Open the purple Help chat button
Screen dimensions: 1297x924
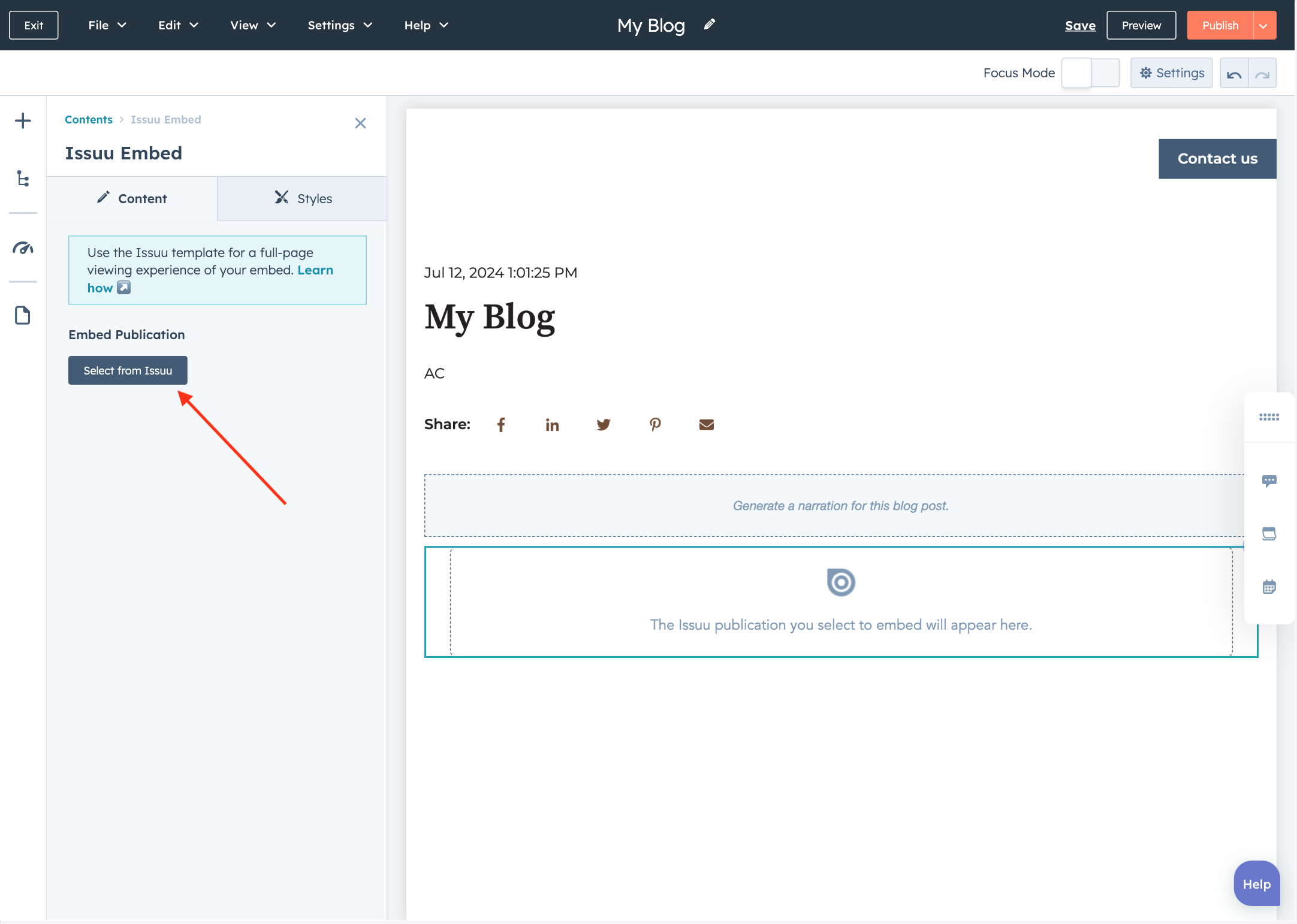pos(1257,884)
